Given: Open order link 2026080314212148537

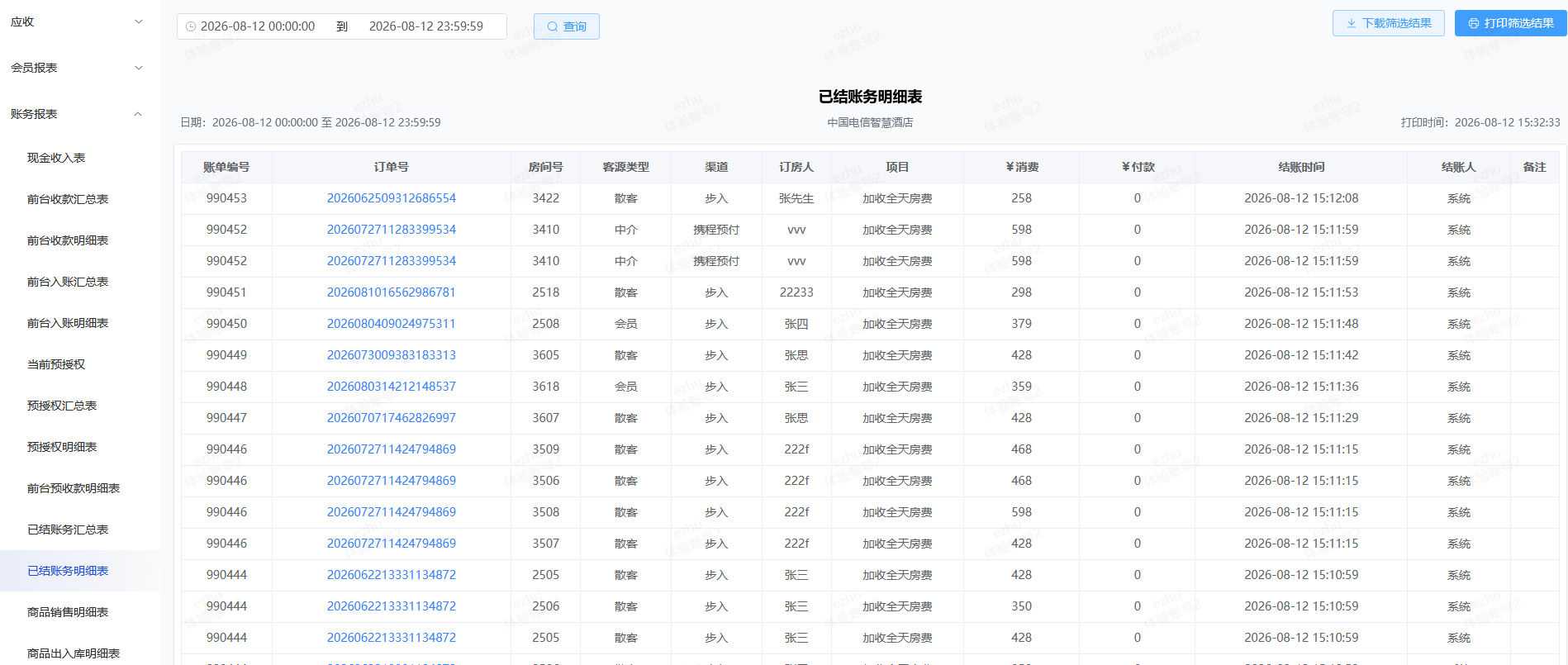Looking at the screenshot, I should click(x=392, y=387).
